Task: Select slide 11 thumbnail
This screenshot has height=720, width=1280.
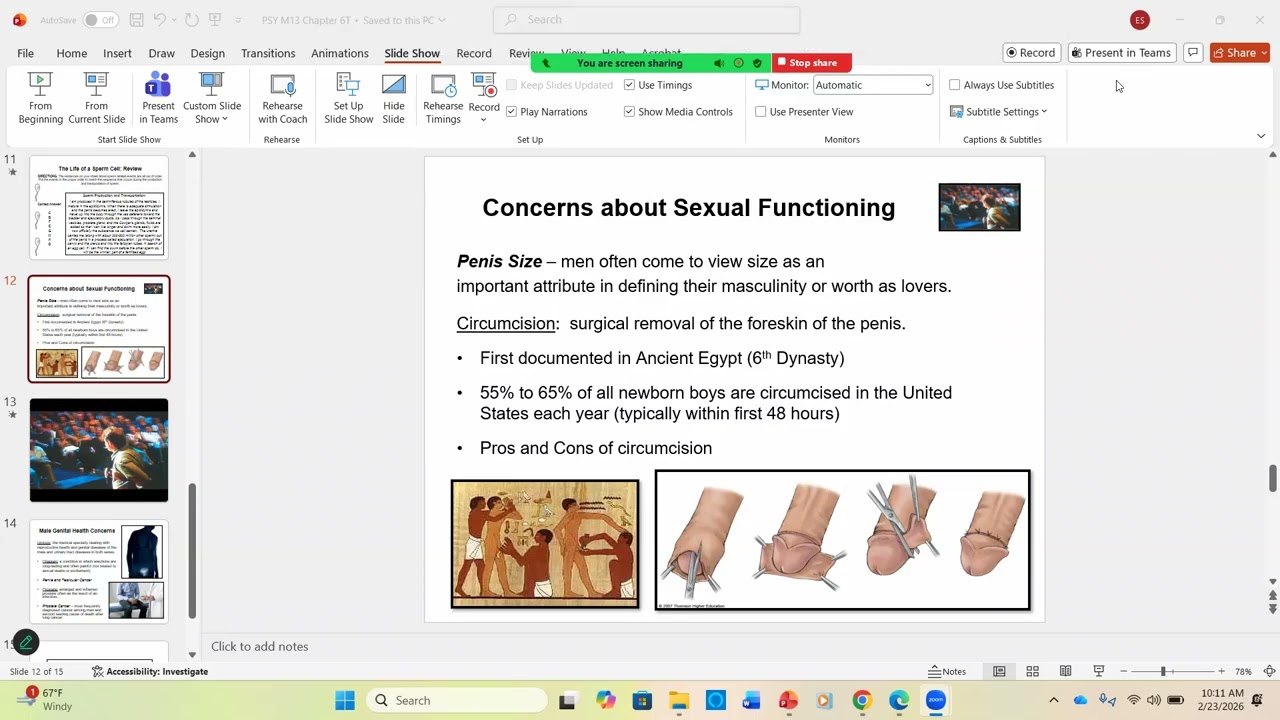Action: tap(99, 207)
